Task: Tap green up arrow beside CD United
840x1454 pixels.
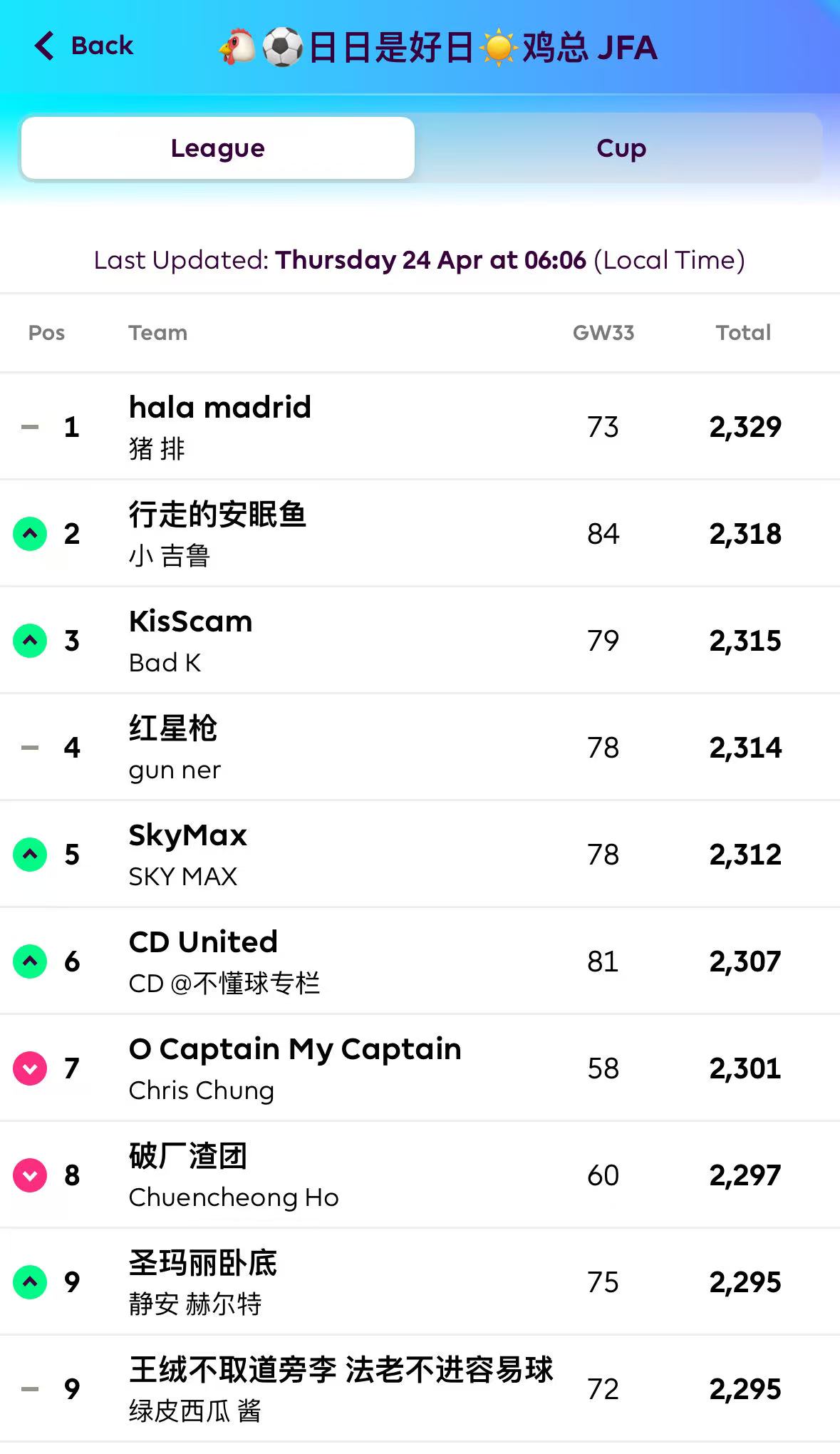Action: click(x=30, y=961)
